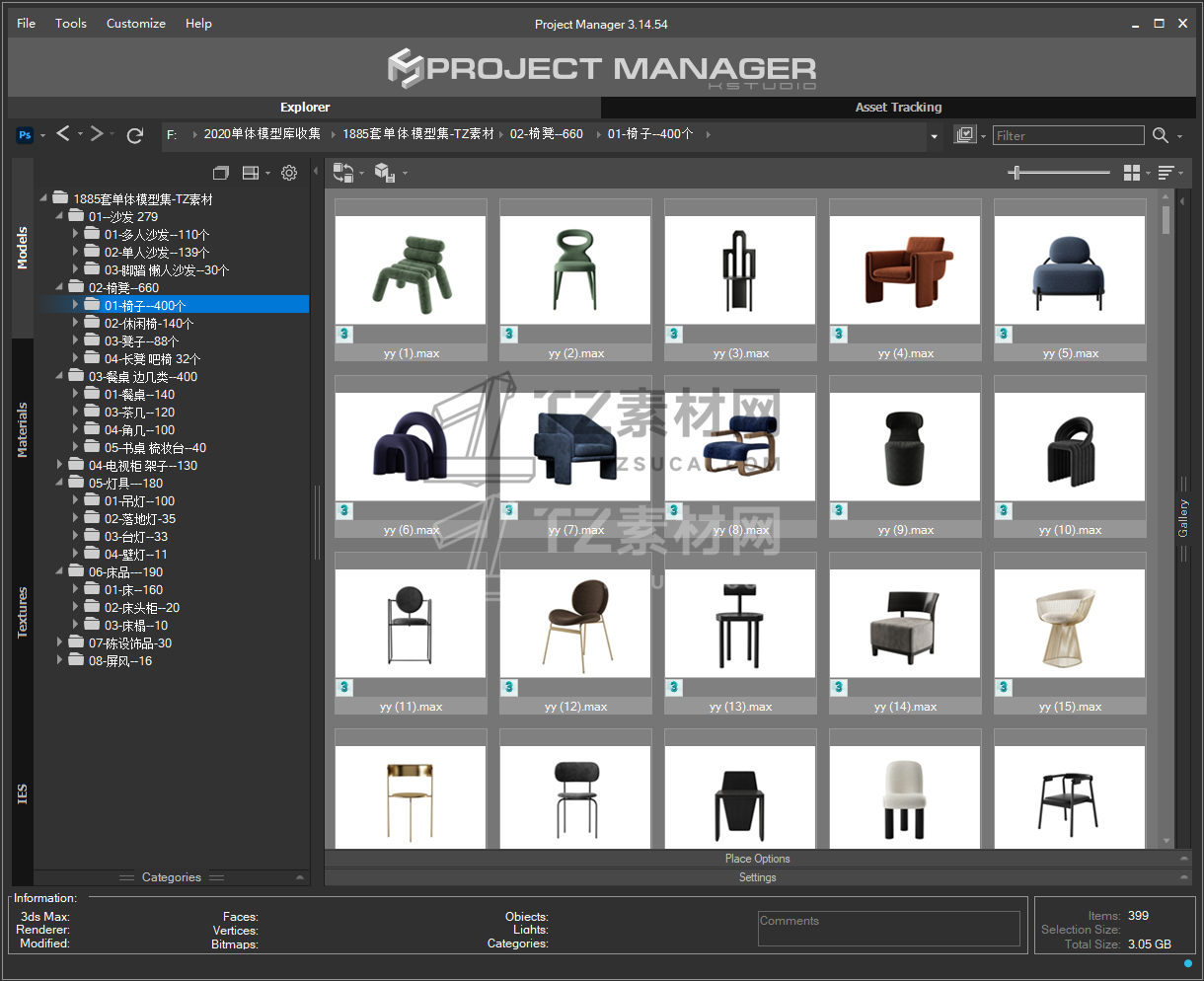This screenshot has height=981, width=1204.
Task: Switch to the Materials side tab
Action: [x=22, y=429]
